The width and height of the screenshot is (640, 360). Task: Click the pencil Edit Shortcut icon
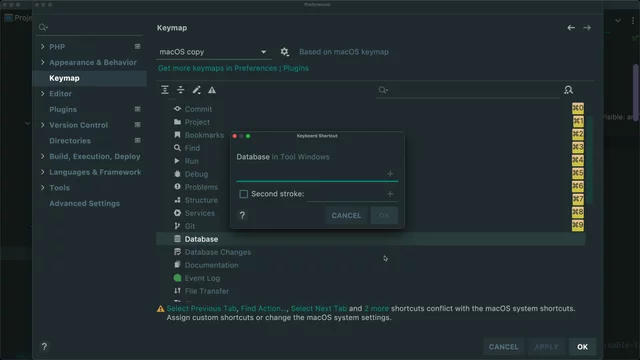tap(196, 90)
